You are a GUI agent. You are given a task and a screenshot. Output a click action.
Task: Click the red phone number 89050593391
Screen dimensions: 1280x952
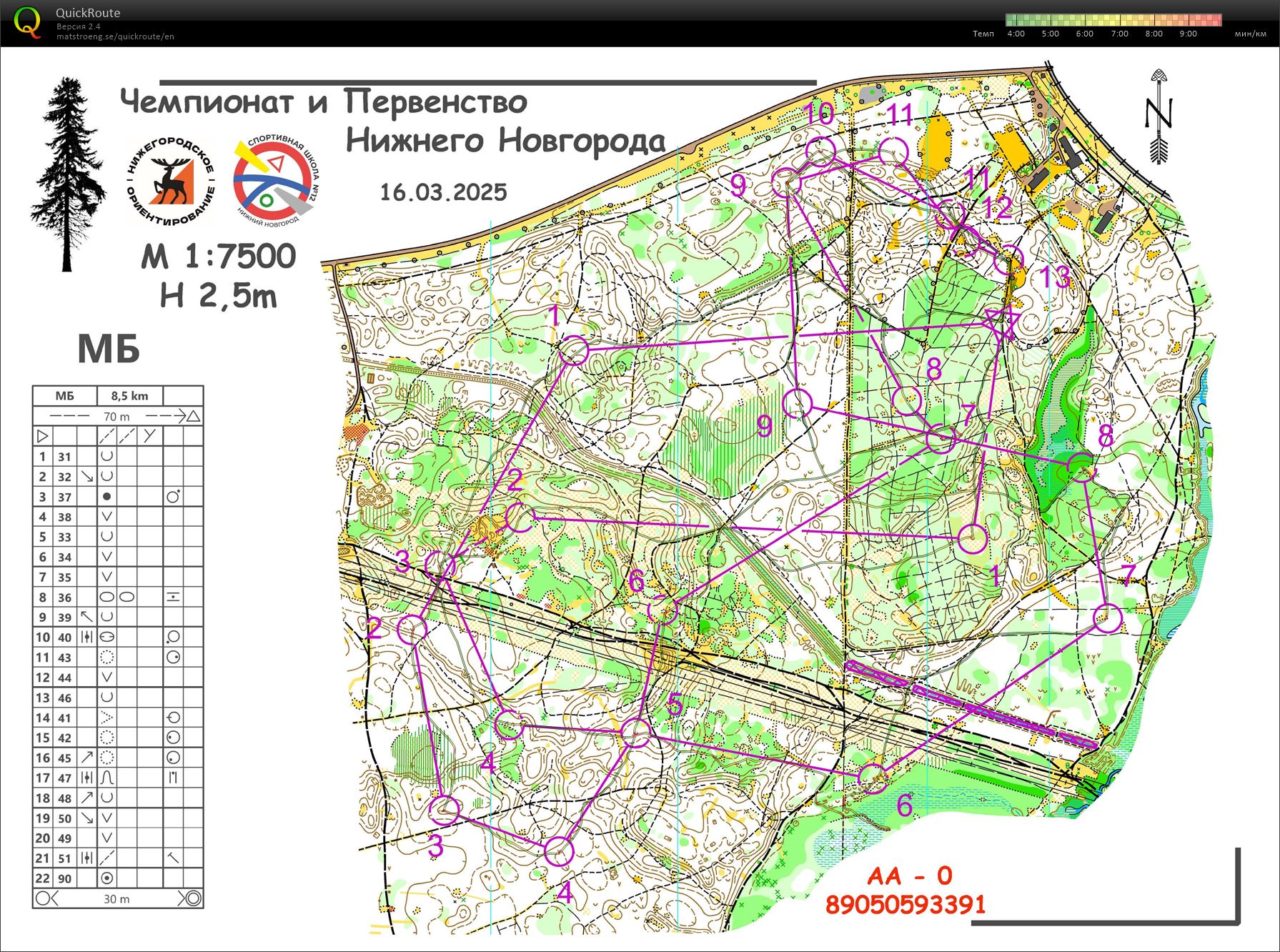coord(906,905)
